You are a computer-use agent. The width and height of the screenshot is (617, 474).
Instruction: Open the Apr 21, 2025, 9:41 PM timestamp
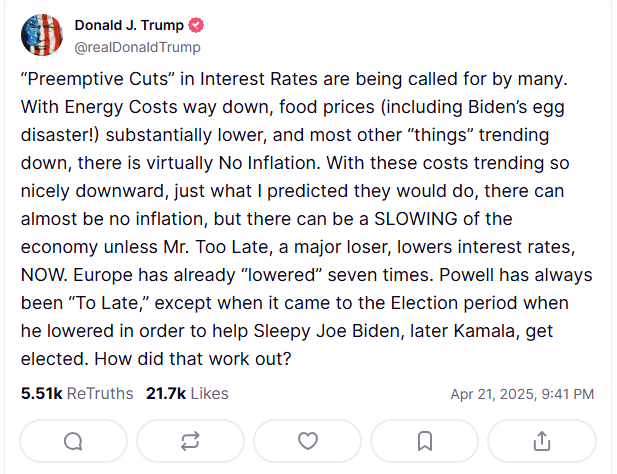click(x=522, y=394)
